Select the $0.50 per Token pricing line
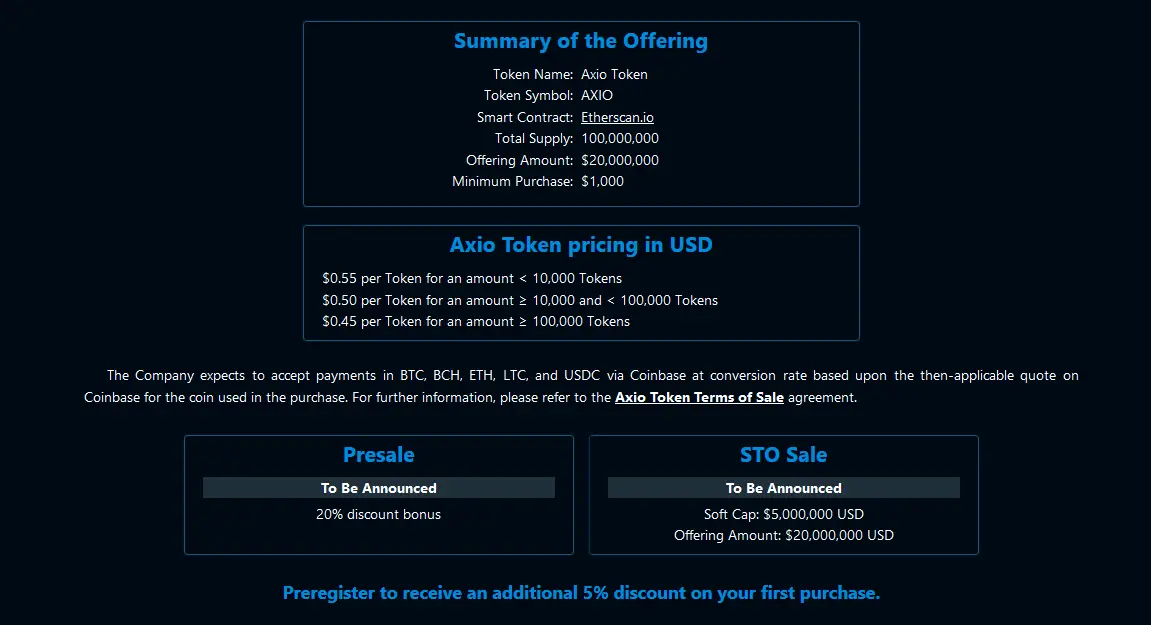Image resolution: width=1151 pixels, height=625 pixels. pos(520,300)
